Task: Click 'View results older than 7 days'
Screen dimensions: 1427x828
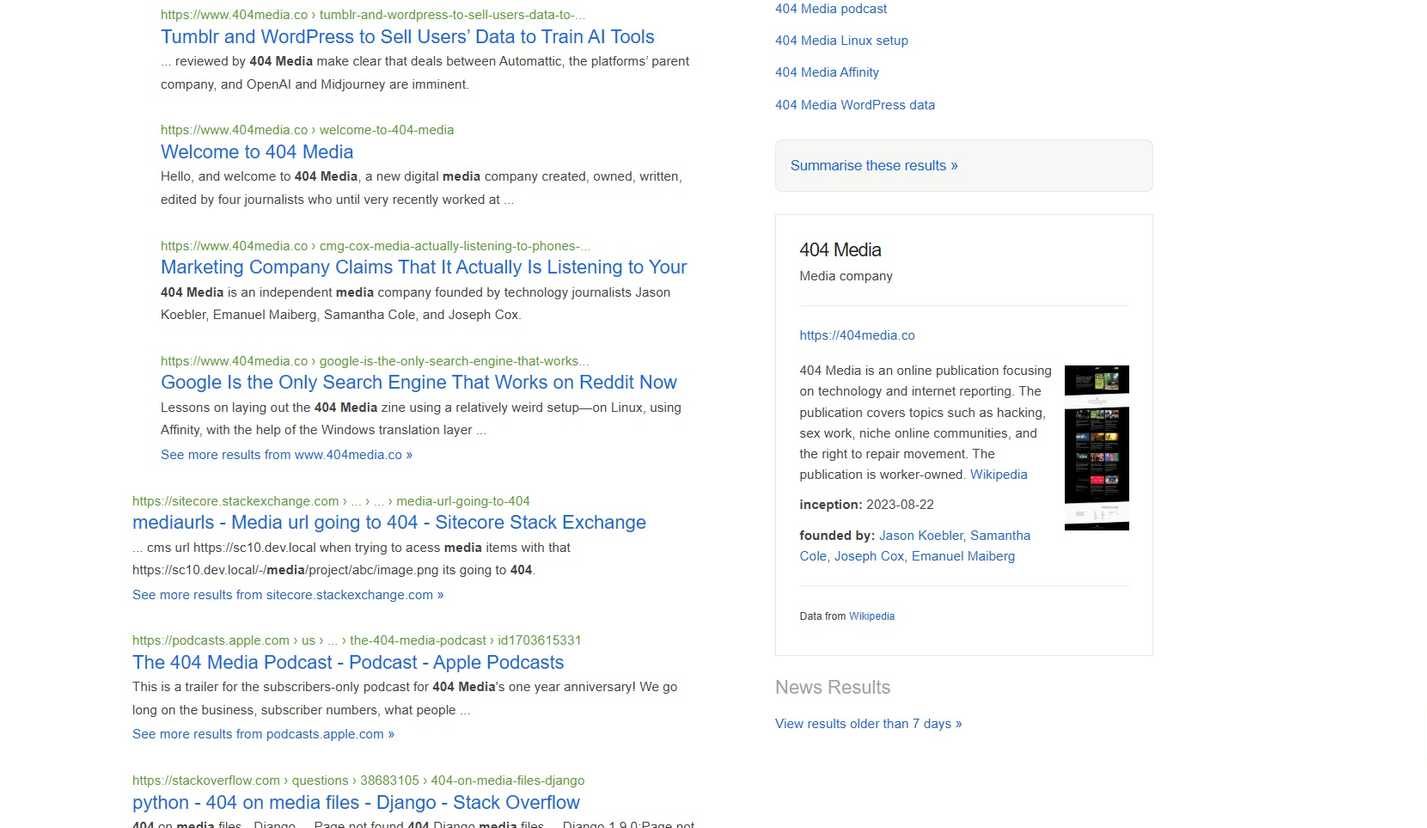Action: coord(867,724)
